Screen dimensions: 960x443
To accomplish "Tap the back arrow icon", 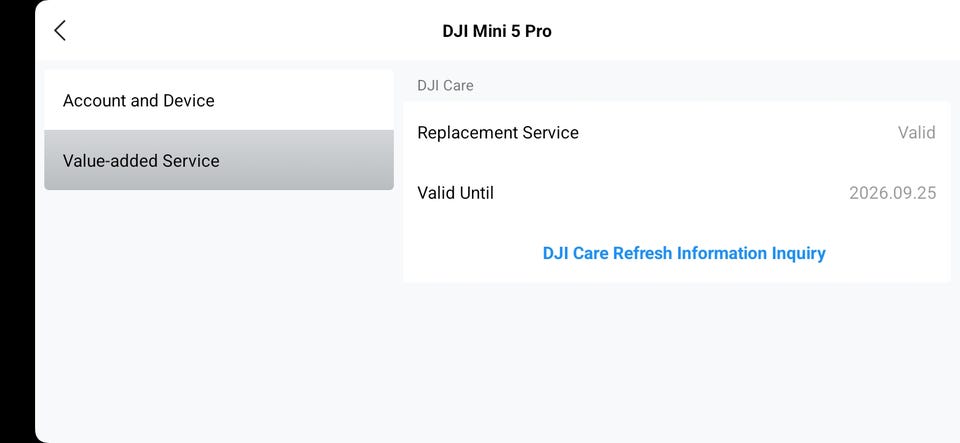I will click(x=60, y=31).
